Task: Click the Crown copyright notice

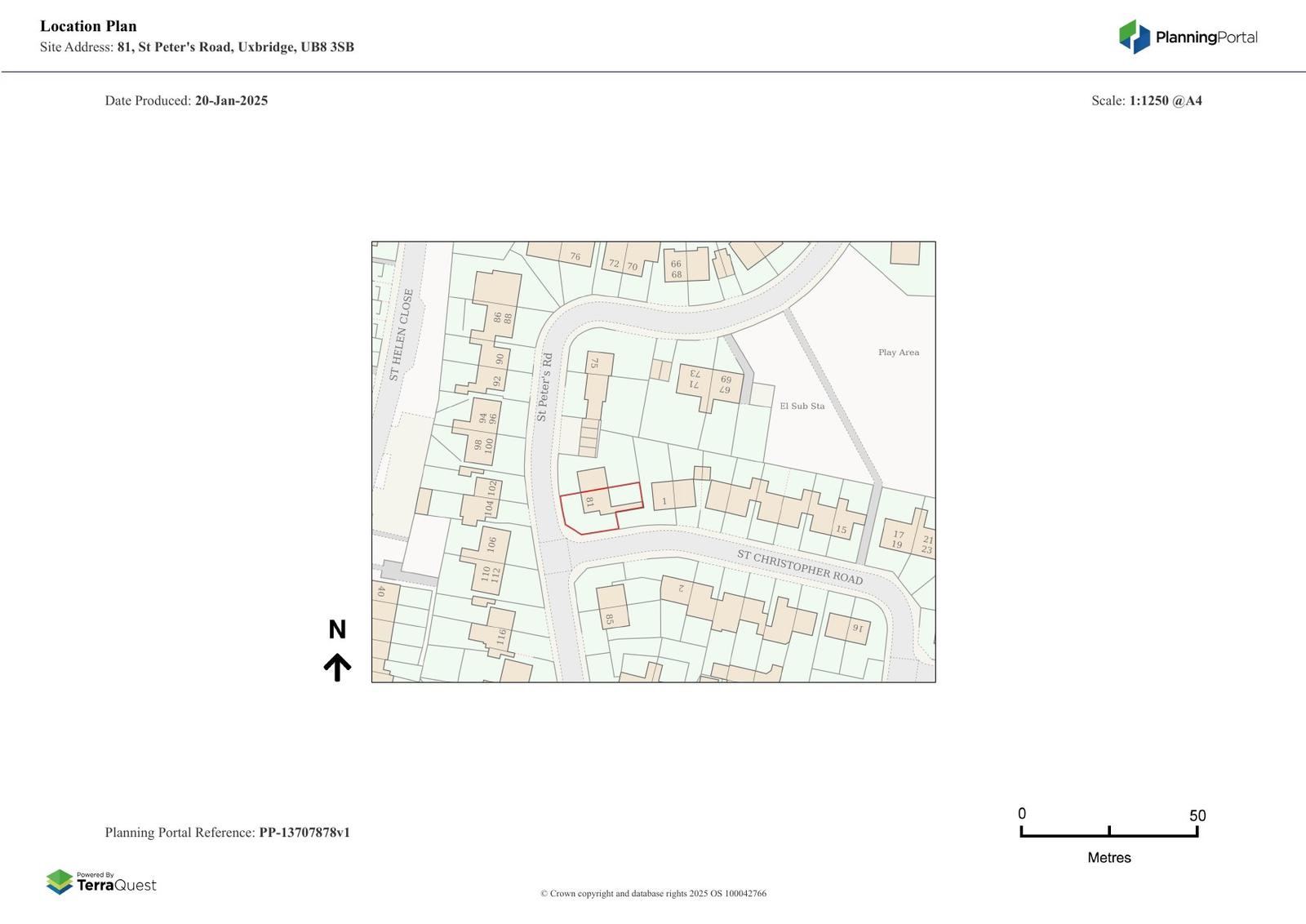Action: point(653,893)
